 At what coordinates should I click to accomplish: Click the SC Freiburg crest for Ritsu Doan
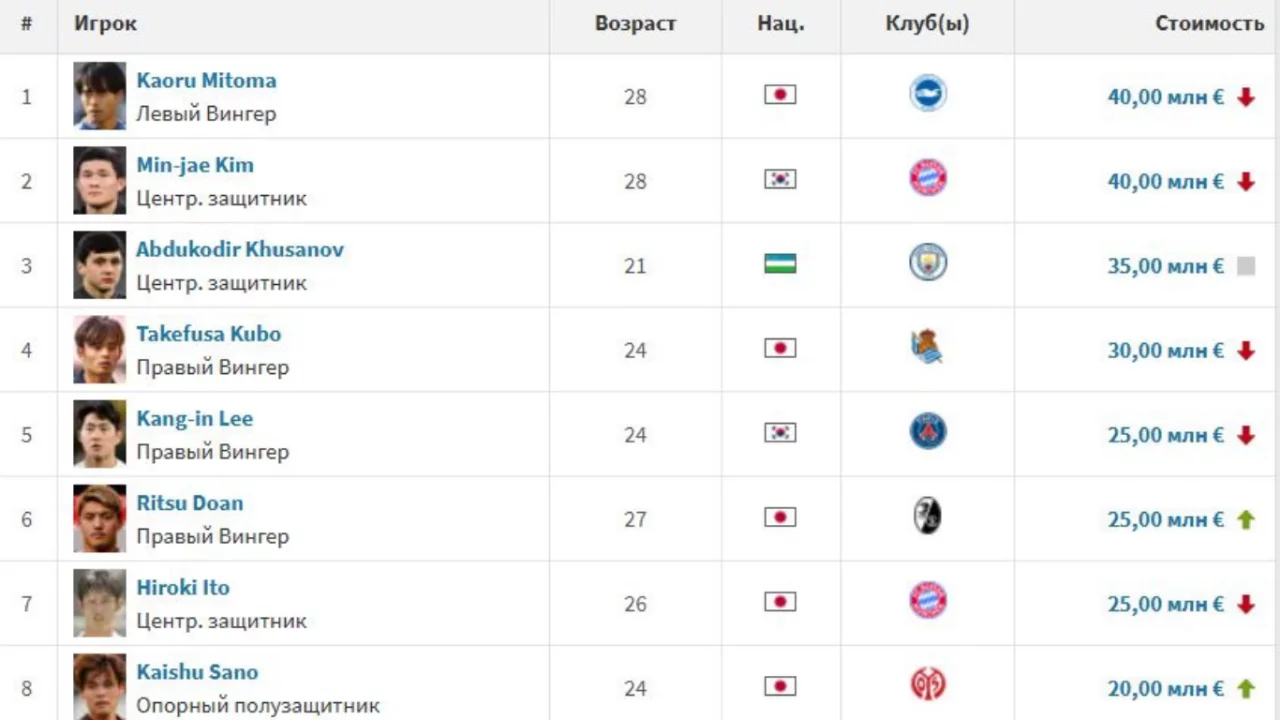[928, 516]
